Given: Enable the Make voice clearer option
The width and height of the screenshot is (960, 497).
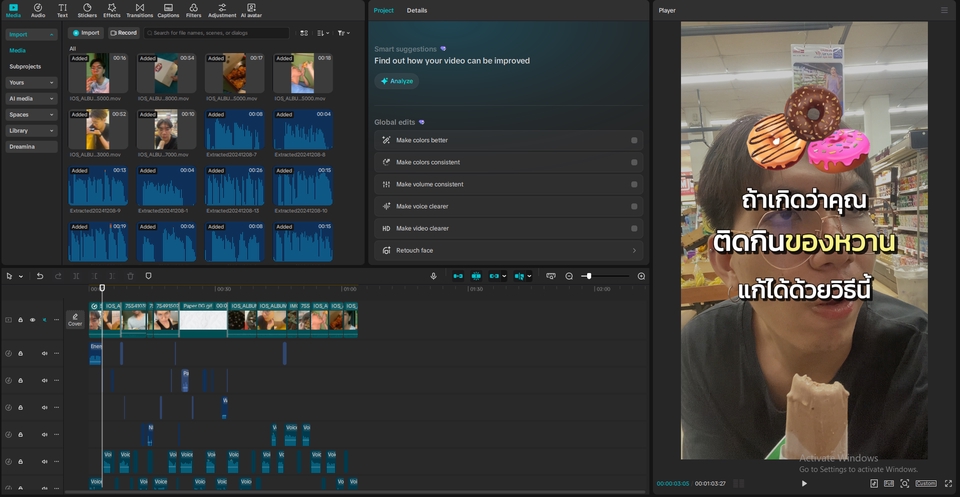Looking at the screenshot, I should (634, 206).
